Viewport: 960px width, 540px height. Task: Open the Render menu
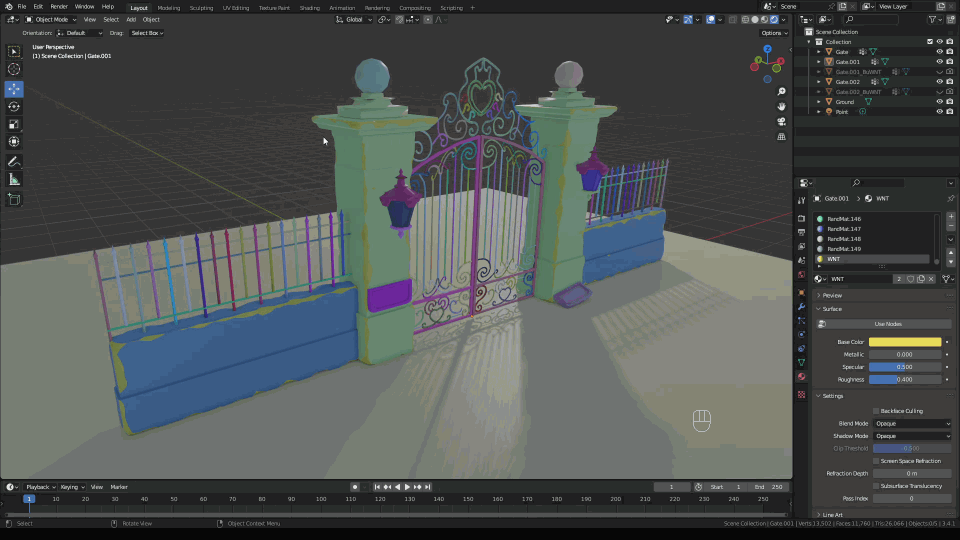click(x=59, y=7)
